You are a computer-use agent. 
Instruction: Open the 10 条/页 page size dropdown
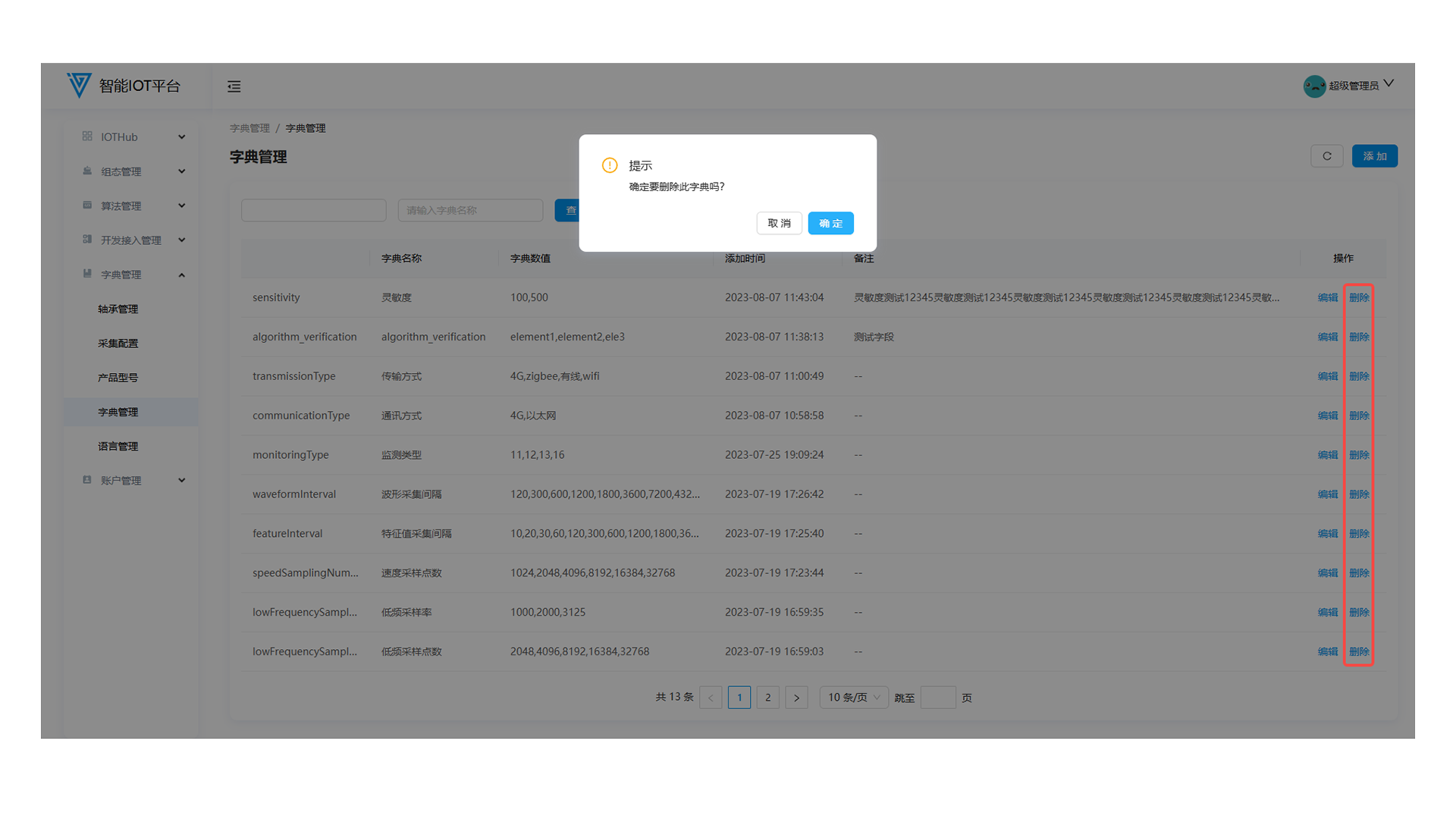click(x=853, y=698)
